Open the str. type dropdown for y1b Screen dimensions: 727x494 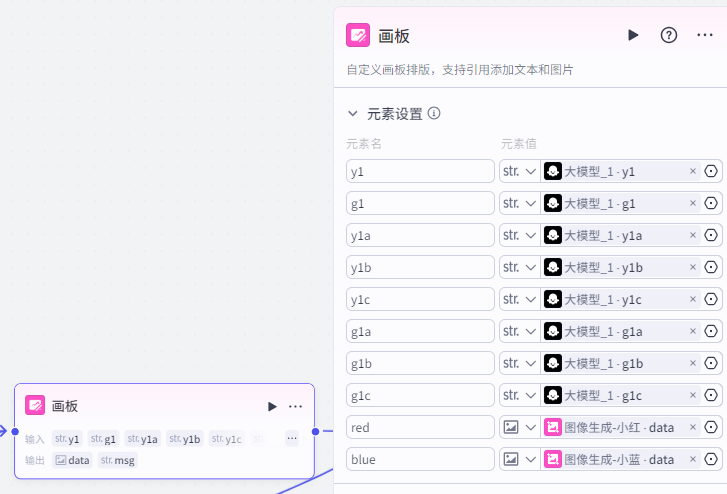pos(520,268)
